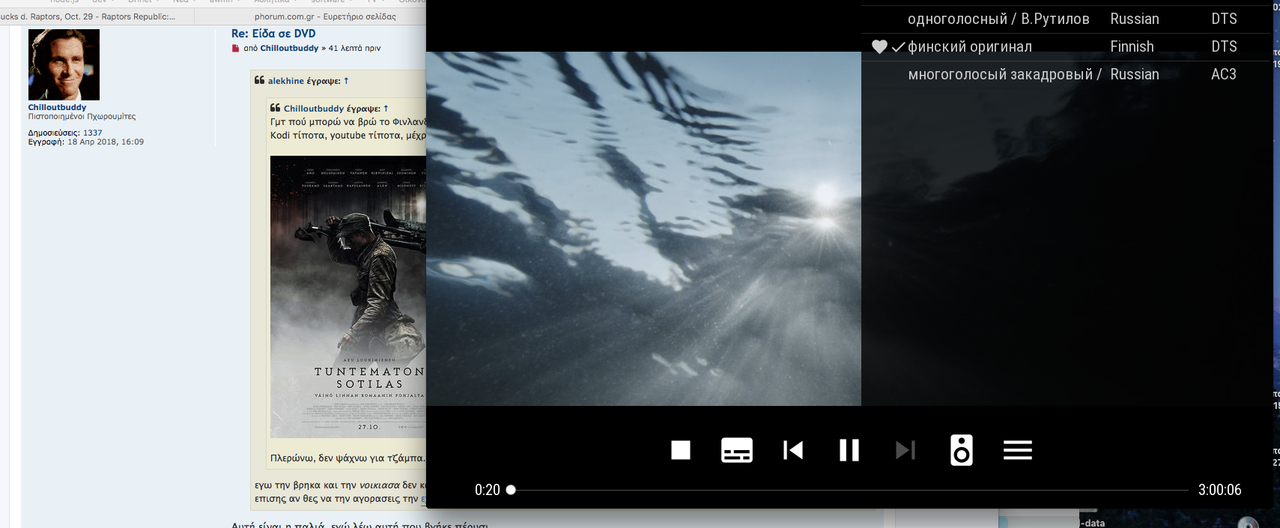Click the red post icon beside από
The width and height of the screenshot is (1280, 528).
[x=235, y=48]
